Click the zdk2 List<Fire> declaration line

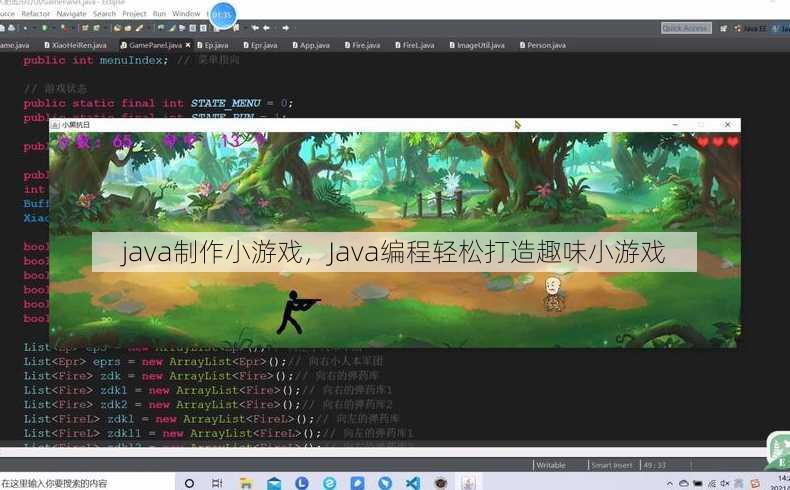coord(208,404)
